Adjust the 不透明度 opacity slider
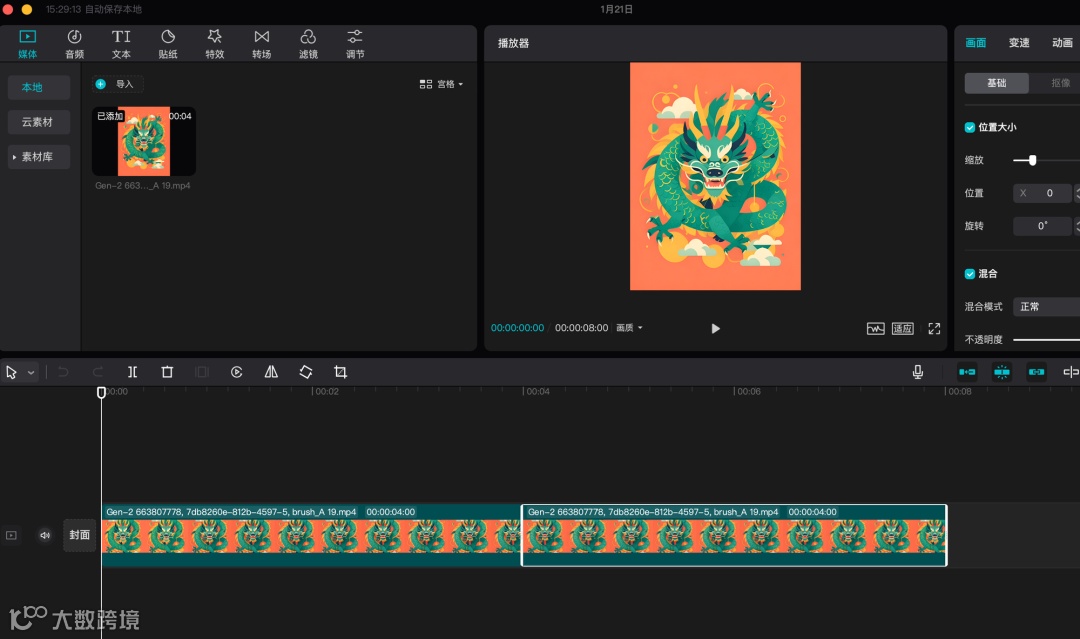This screenshot has height=639, width=1080. [x=1046, y=339]
